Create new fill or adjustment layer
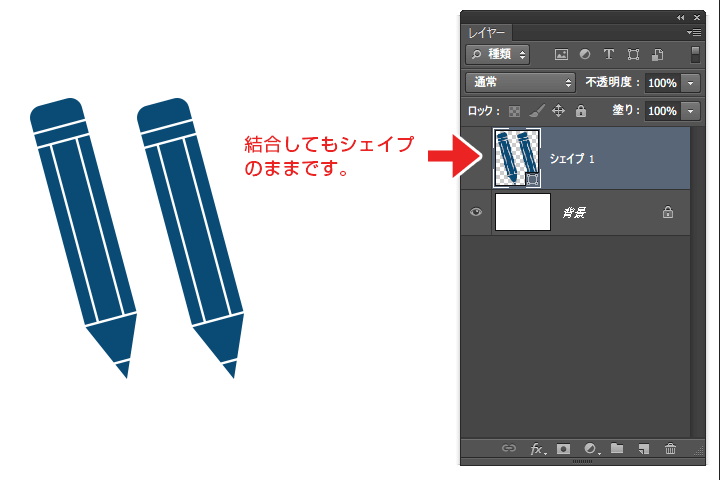720x480 pixels. pos(591,449)
